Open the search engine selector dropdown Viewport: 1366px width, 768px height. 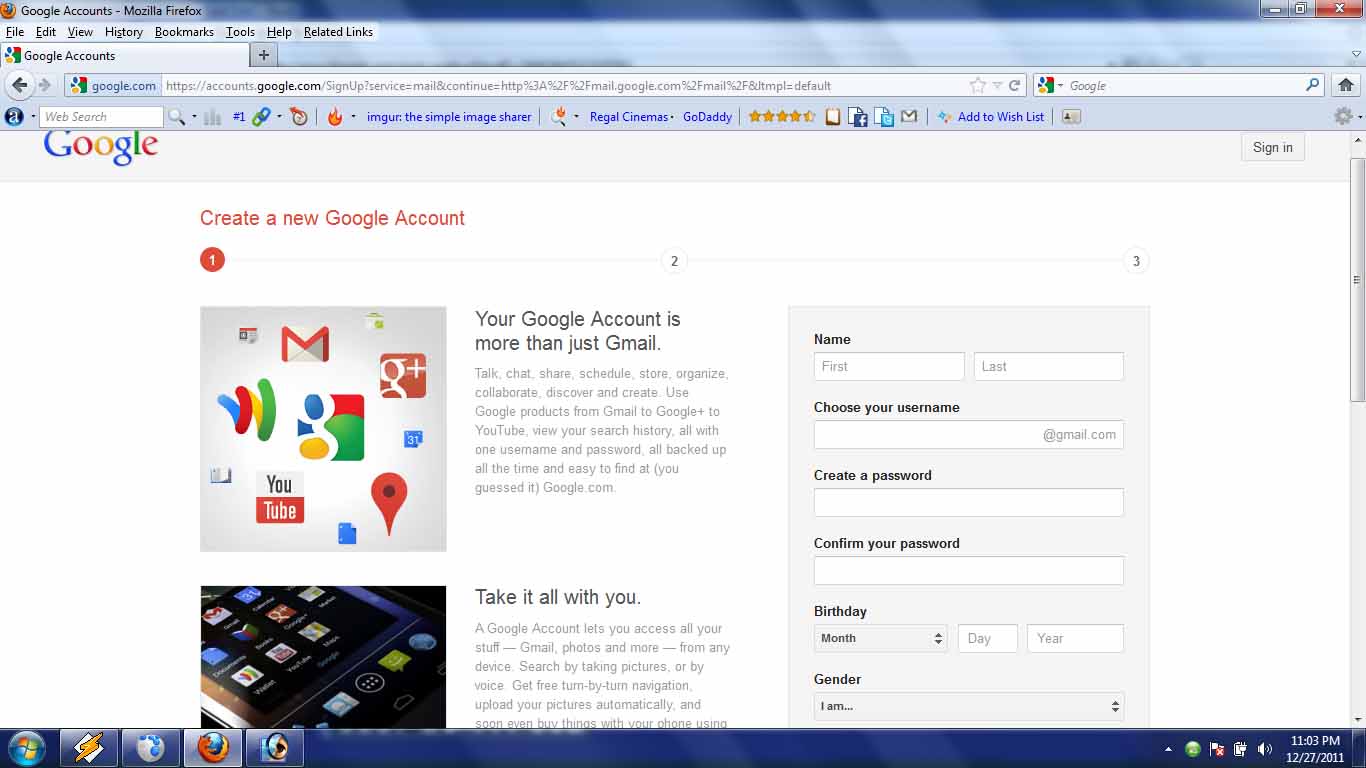pyautogui.click(x=1050, y=85)
